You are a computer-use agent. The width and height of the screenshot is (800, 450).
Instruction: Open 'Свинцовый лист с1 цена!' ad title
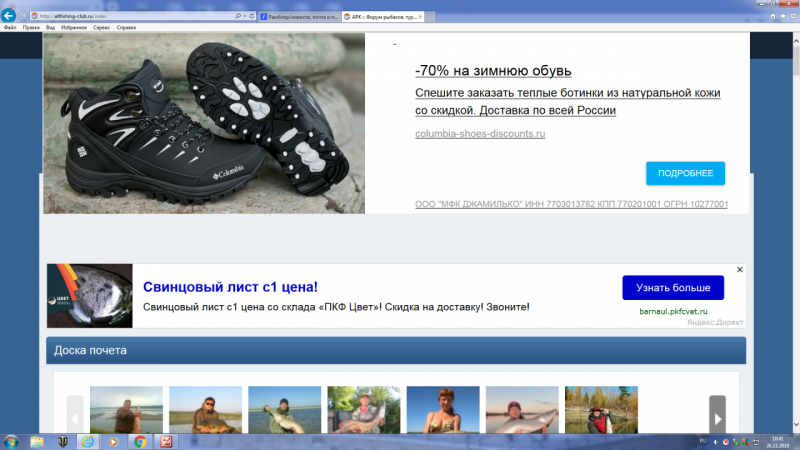[230, 287]
